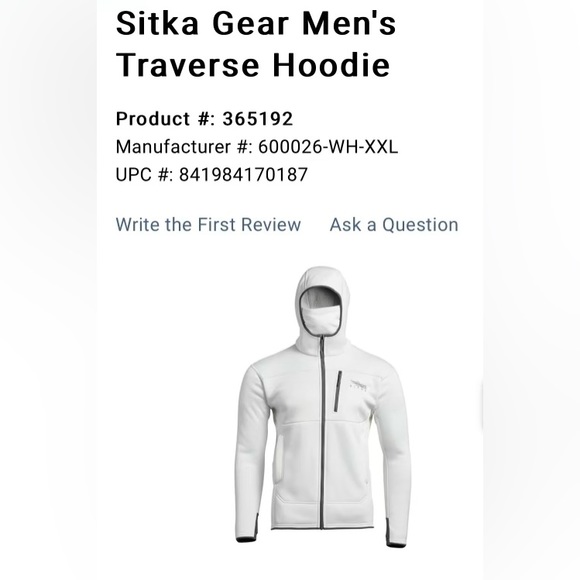The width and height of the screenshot is (580, 580).
Task: Click the side hand pocket on the hoodie
Action: (x=280, y=458)
